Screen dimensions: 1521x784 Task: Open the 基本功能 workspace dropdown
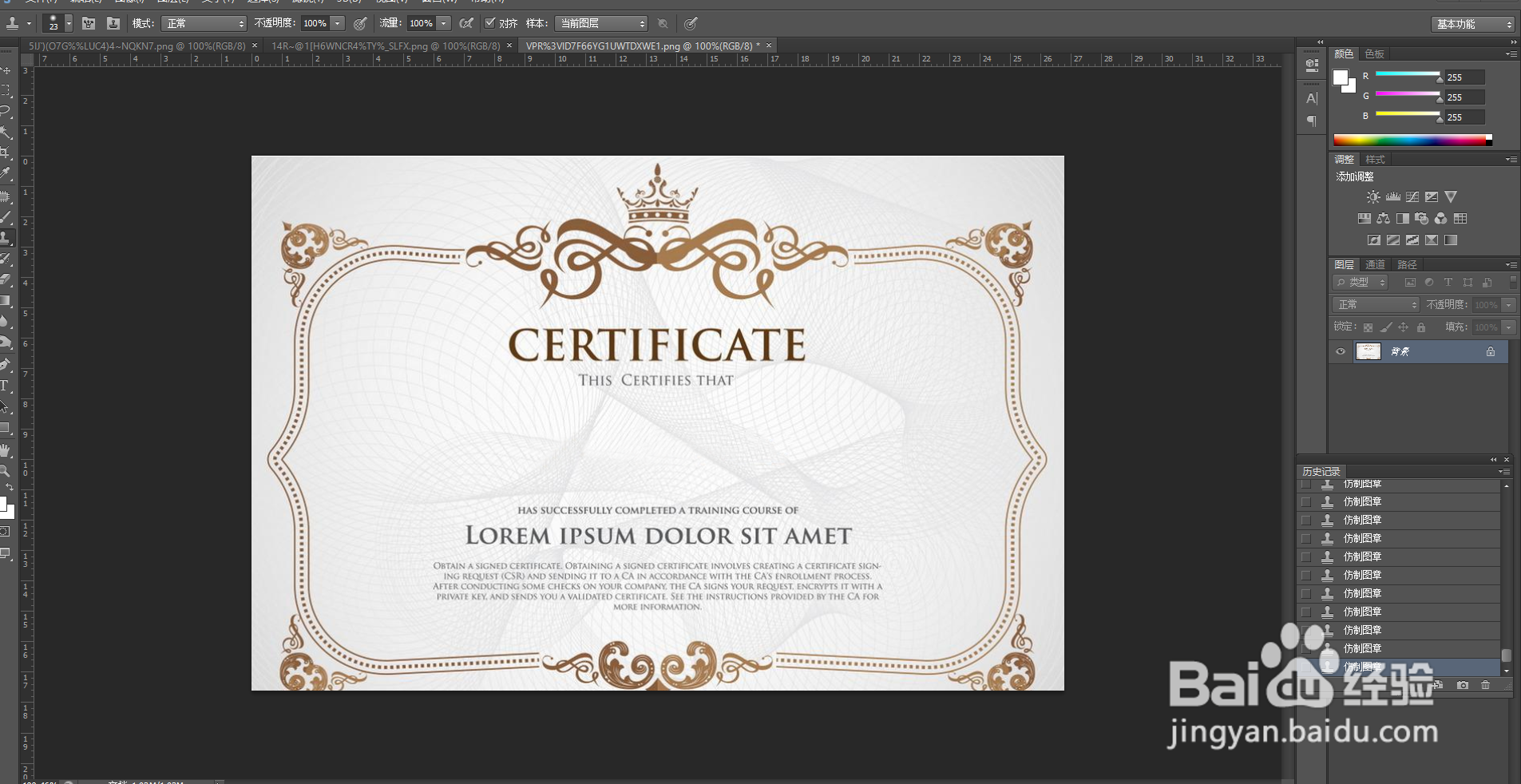(x=1472, y=24)
